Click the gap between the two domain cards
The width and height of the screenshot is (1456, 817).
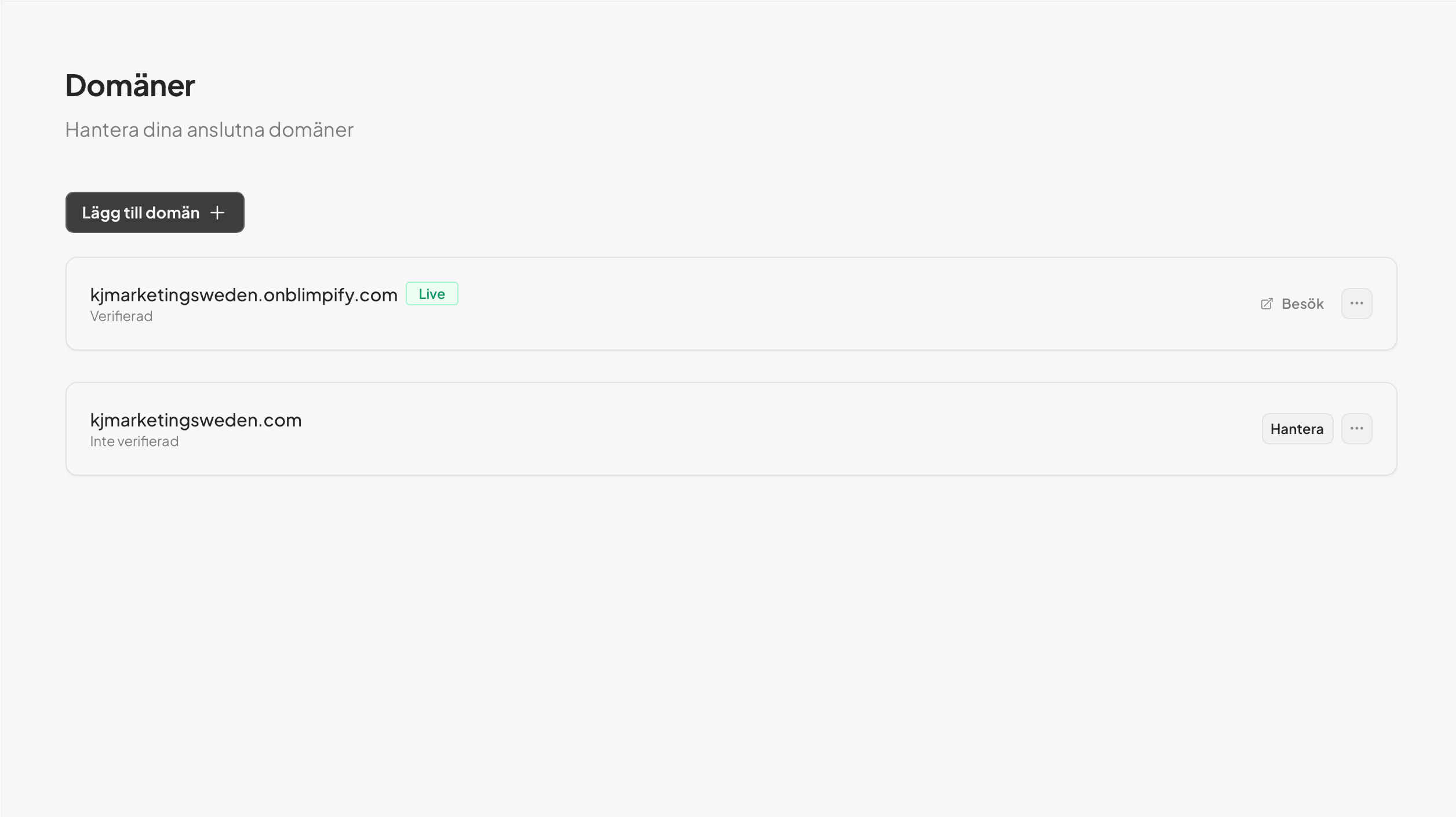click(x=730, y=366)
